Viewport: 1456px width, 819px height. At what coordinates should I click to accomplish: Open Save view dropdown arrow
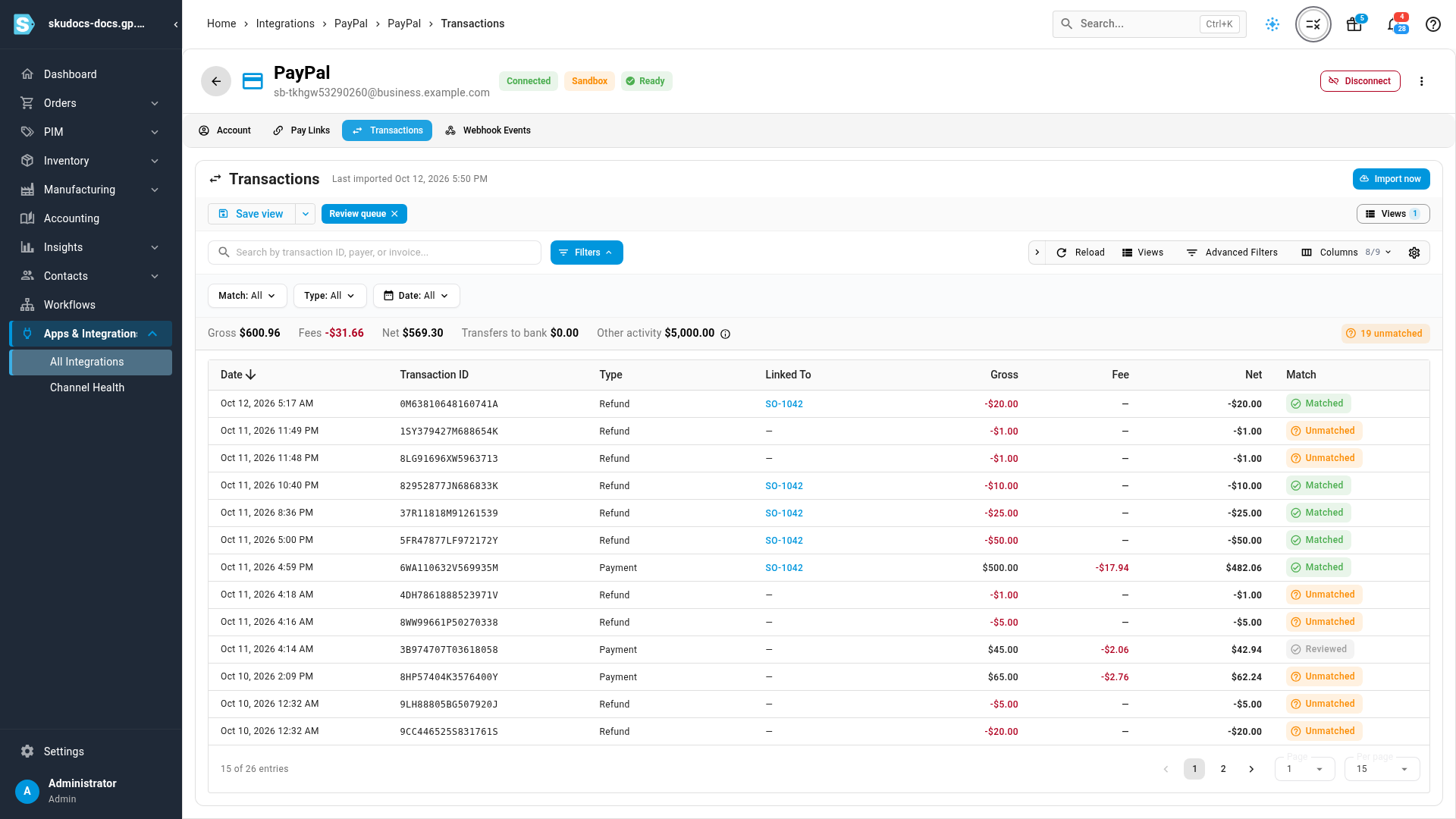306,214
